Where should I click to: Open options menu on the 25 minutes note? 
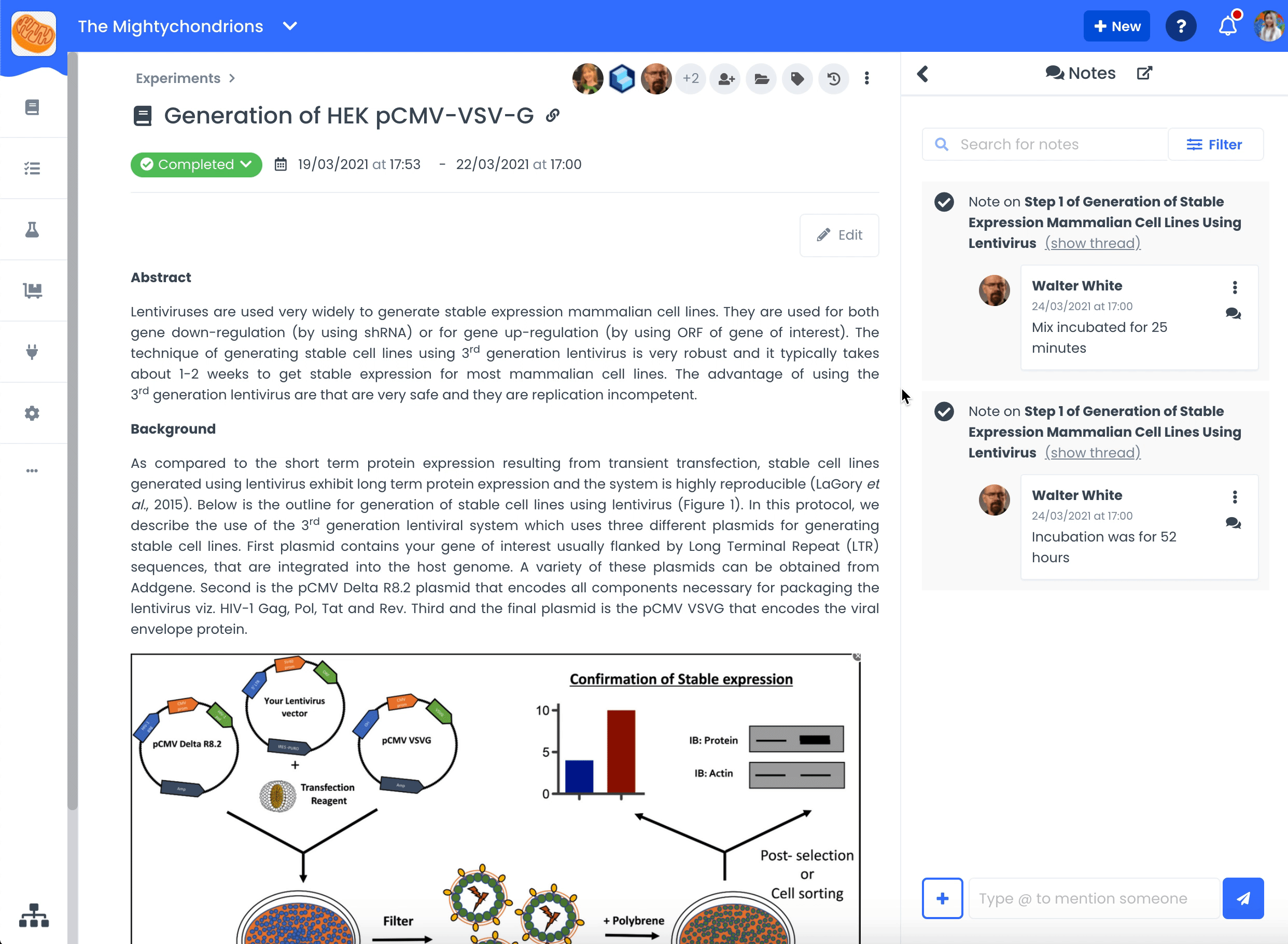(x=1234, y=287)
